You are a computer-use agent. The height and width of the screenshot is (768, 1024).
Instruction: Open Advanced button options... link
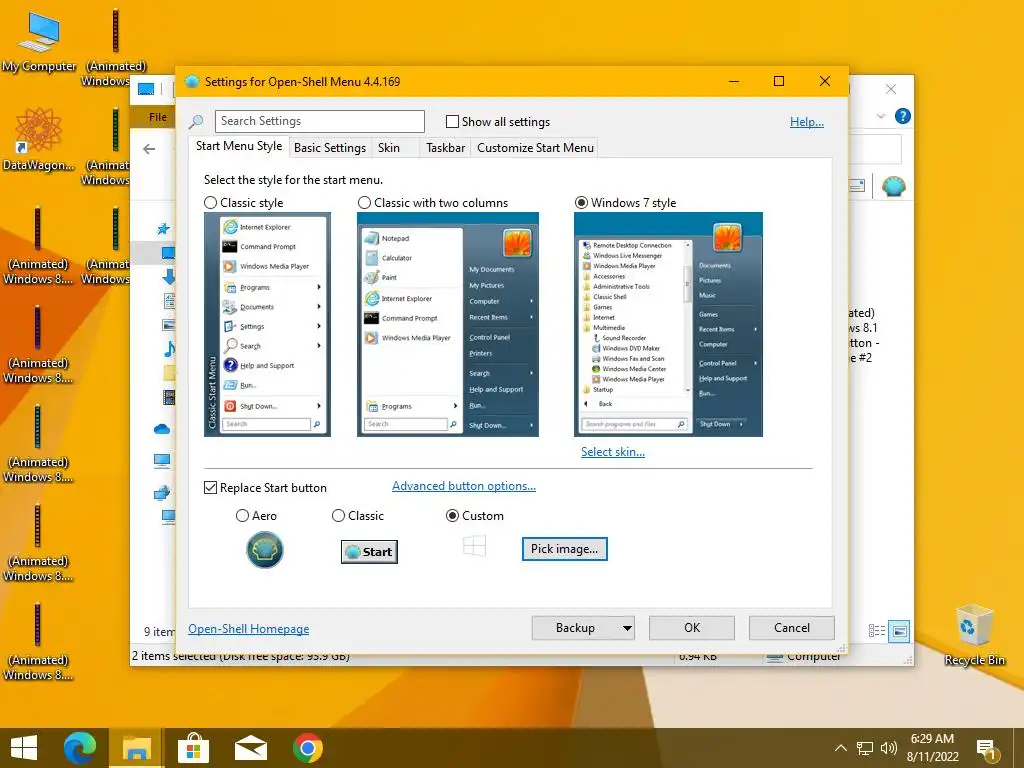[464, 486]
